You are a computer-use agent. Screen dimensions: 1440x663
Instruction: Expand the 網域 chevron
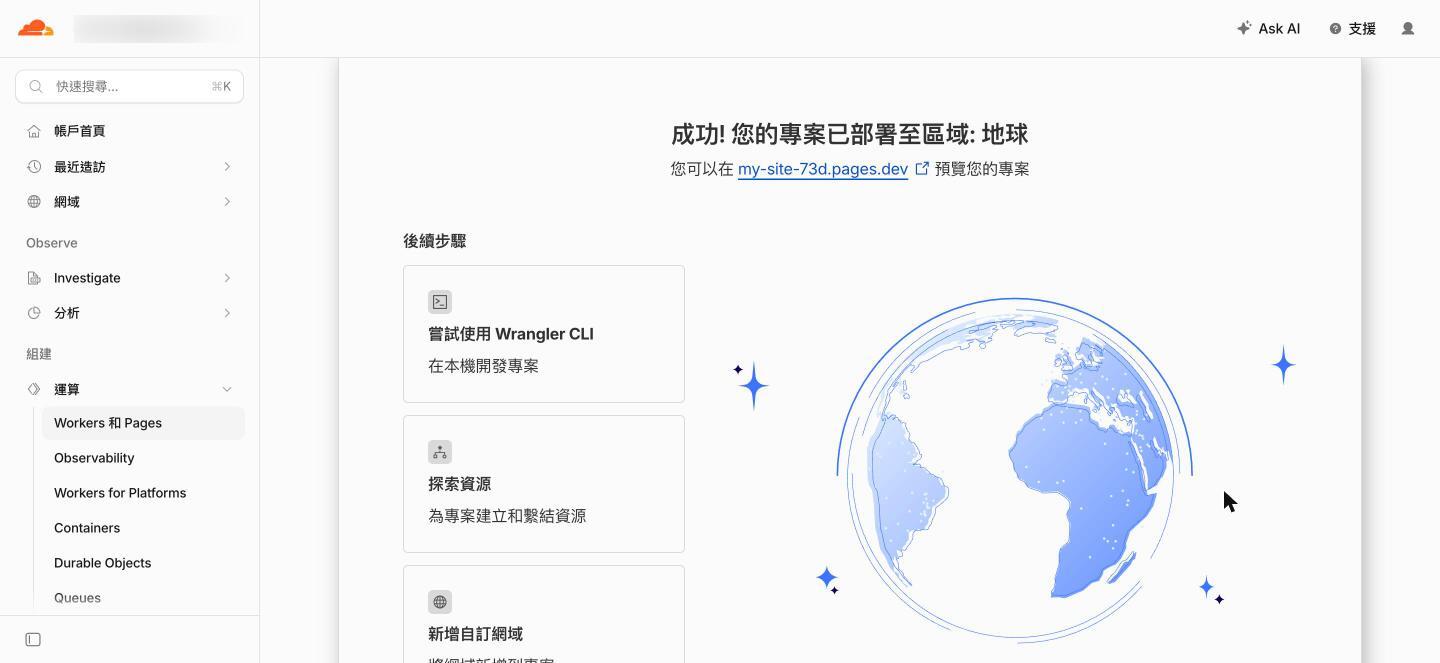click(227, 201)
